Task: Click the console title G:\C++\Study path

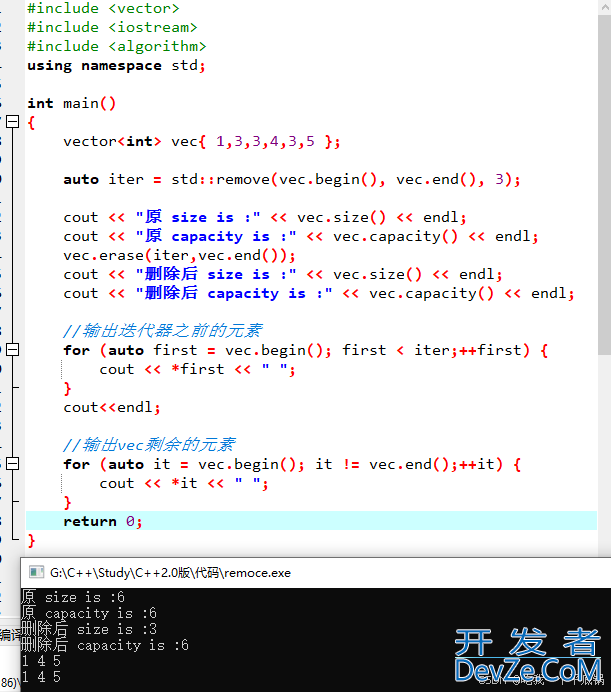Action: click(170, 573)
